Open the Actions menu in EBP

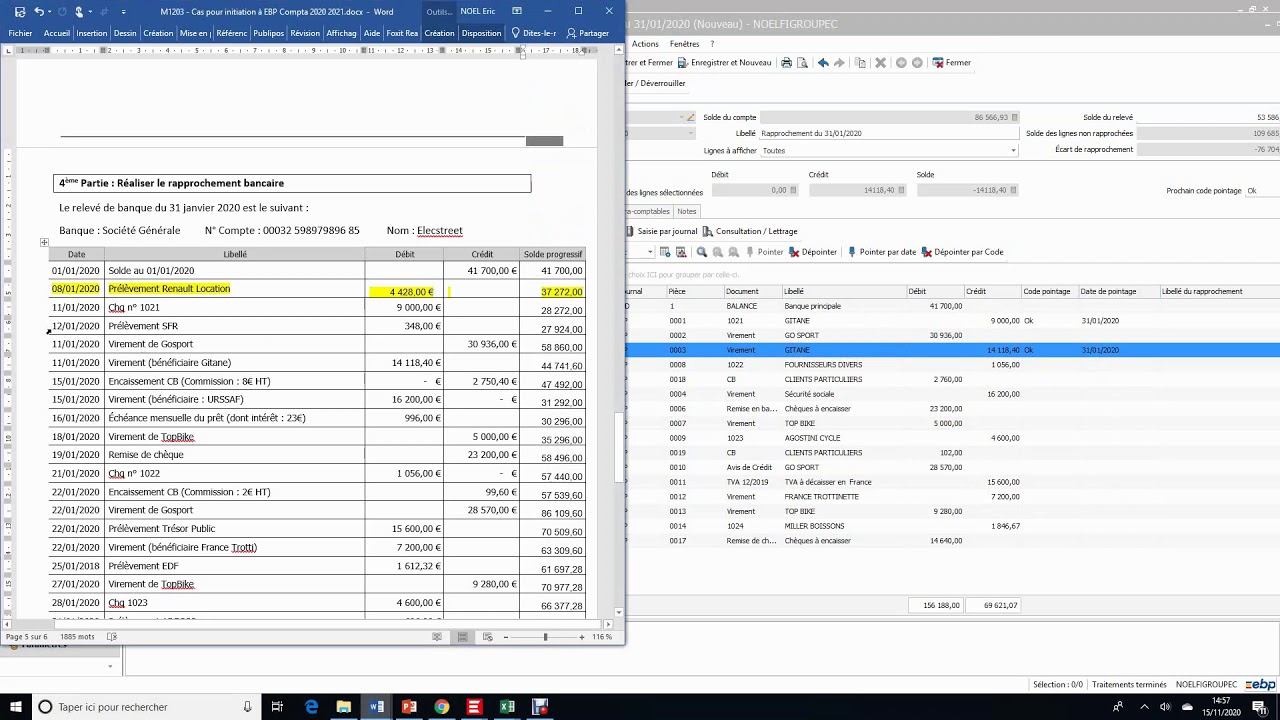645,44
